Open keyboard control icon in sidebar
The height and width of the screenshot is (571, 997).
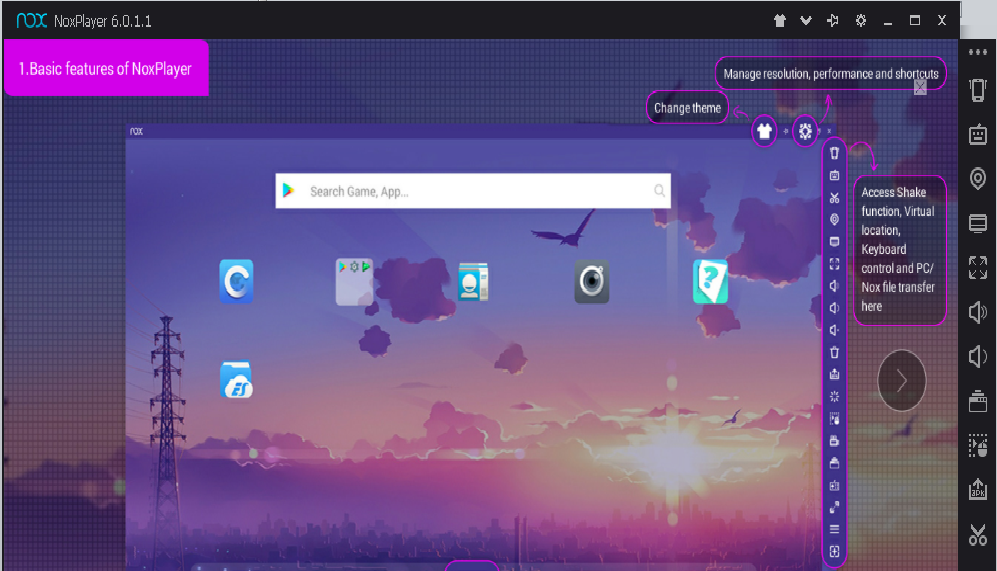point(978,134)
